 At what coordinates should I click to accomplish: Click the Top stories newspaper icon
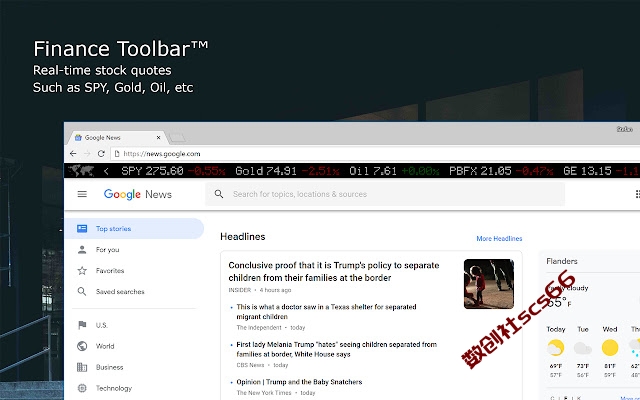(82, 229)
